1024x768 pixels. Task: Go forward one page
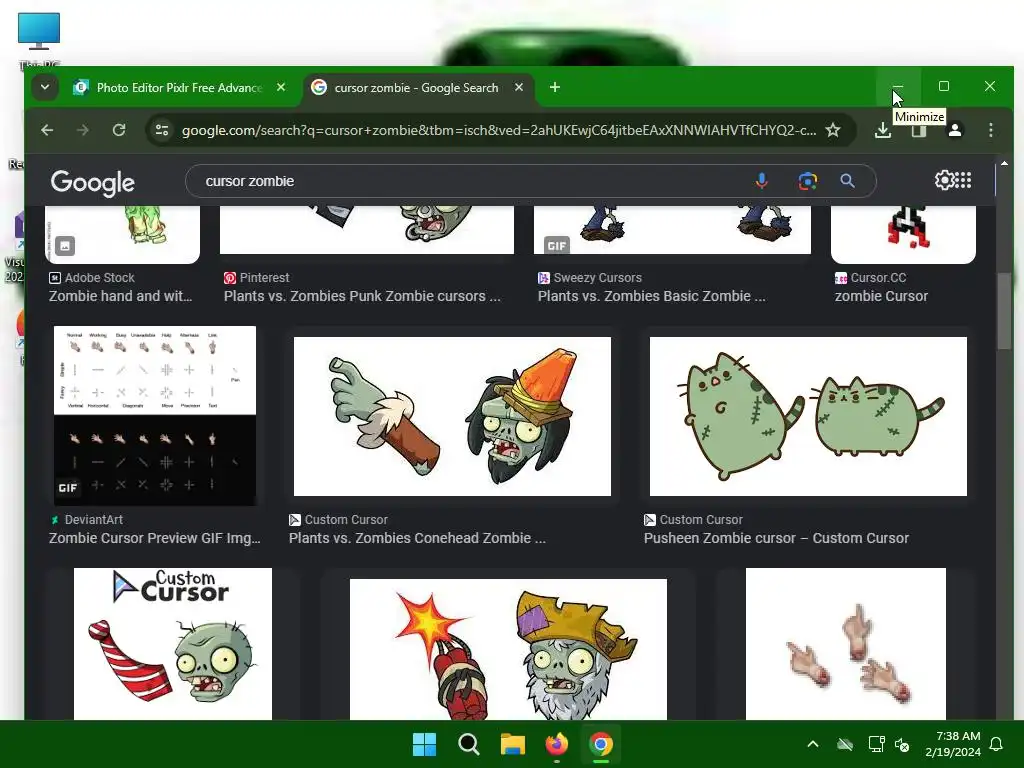click(82, 130)
